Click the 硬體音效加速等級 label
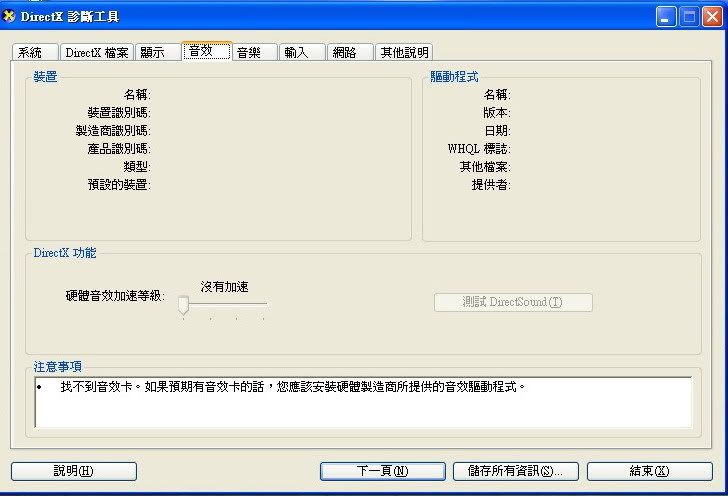Screen dimensions: 728x496 [x=115, y=296]
